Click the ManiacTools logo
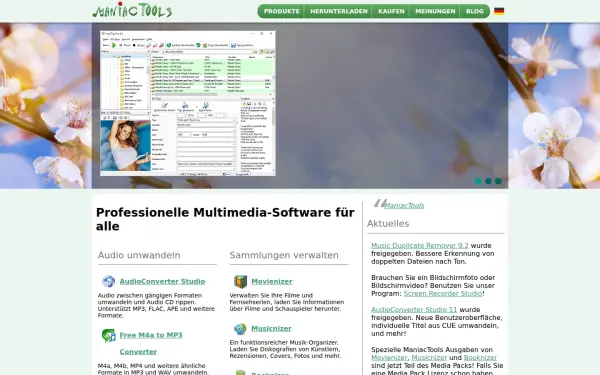The image size is (600, 375). [132, 10]
